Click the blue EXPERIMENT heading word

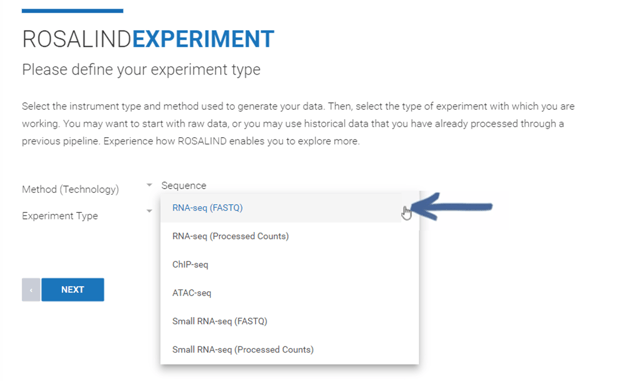[203, 39]
